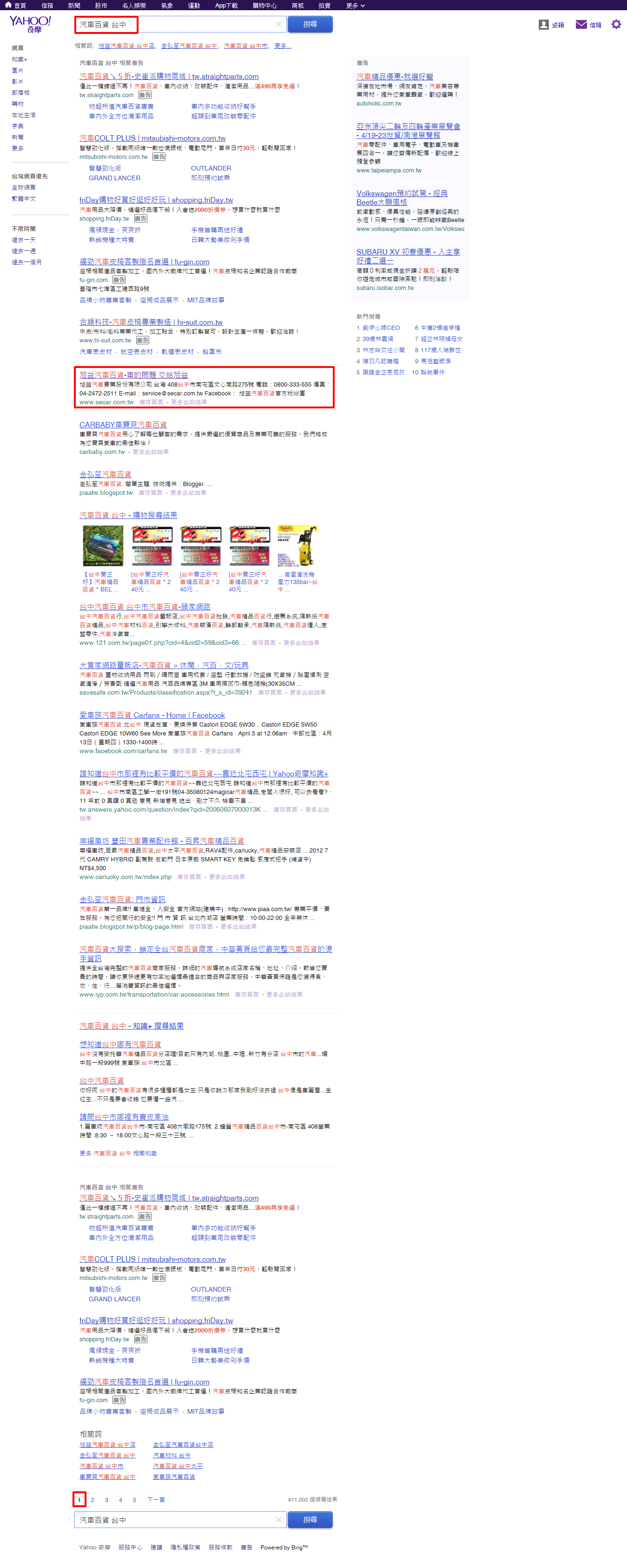
Task: Open 想知道台中哪有汽車百貨 knowledge question
Action: click(x=120, y=1044)
